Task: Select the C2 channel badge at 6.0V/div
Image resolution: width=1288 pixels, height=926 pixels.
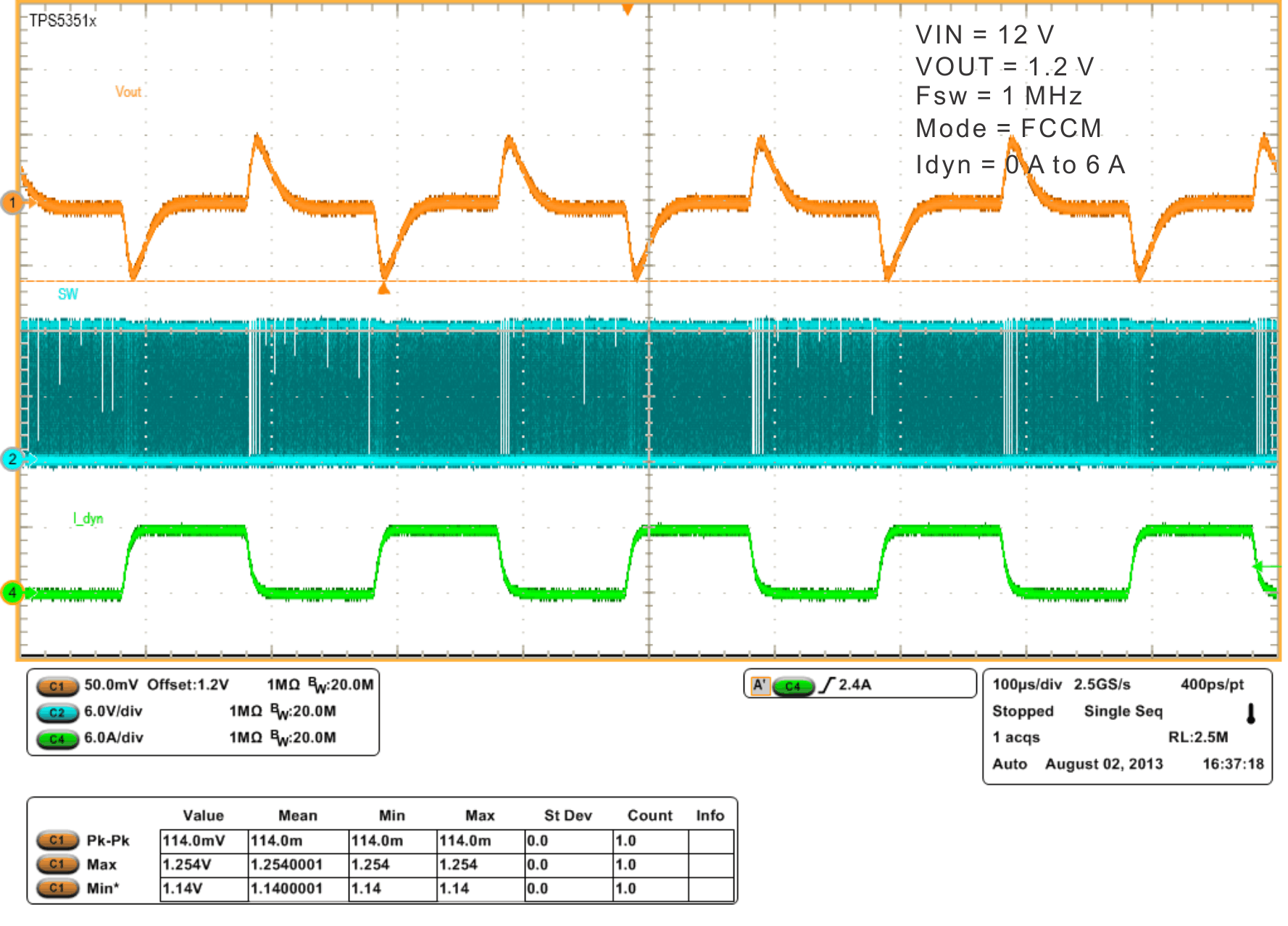Action: pyautogui.click(x=57, y=711)
